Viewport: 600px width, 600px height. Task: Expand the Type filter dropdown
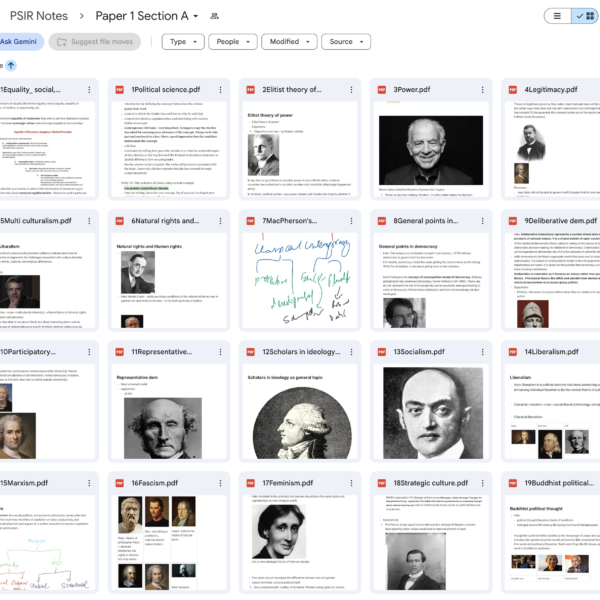coord(183,42)
